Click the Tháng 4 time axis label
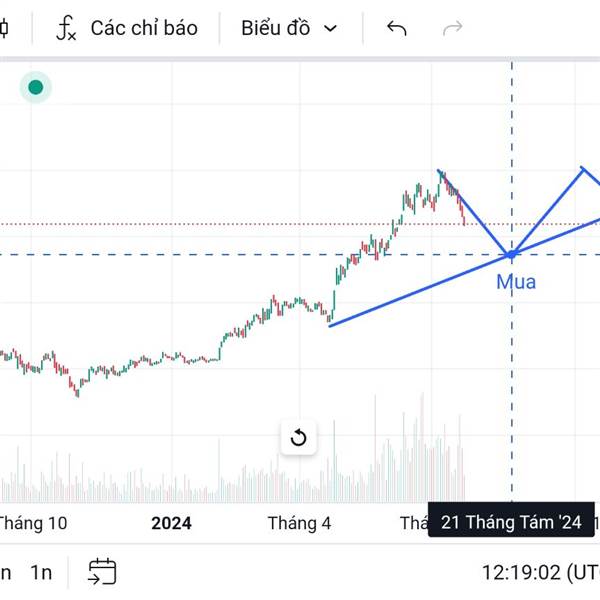The height and width of the screenshot is (600, 600). pyautogui.click(x=299, y=522)
